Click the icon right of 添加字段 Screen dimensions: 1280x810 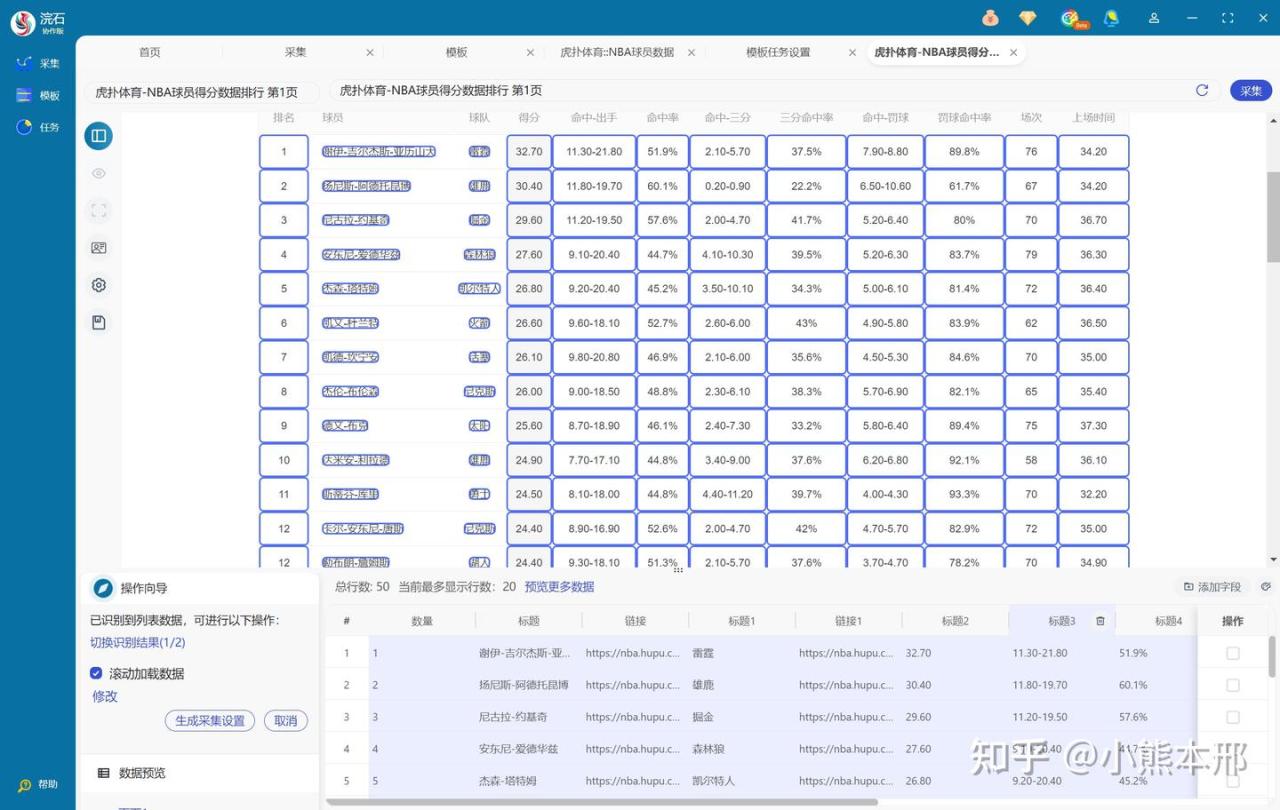(x=1266, y=587)
